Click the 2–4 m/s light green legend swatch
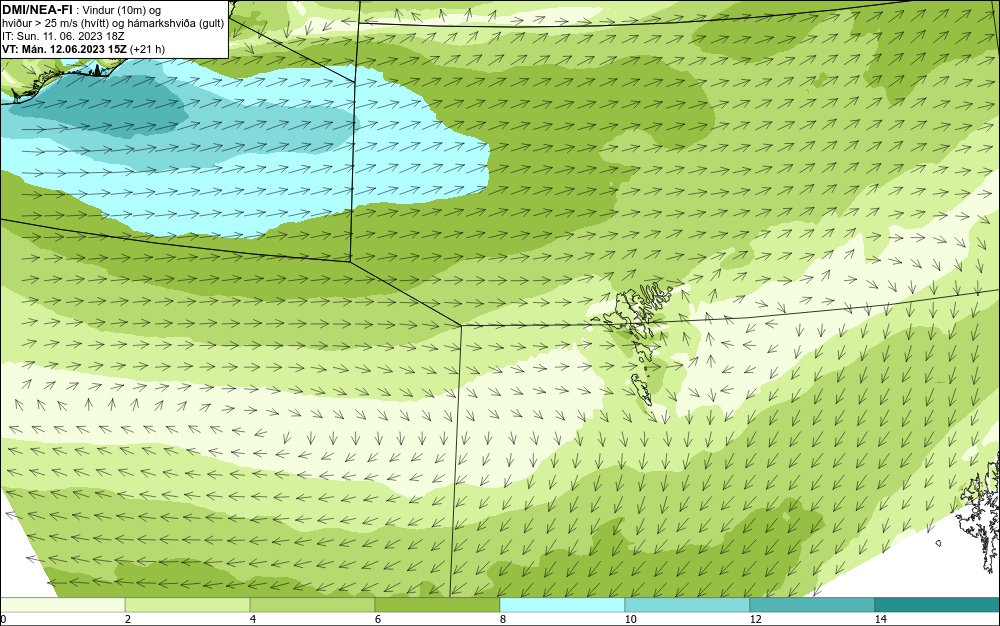This screenshot has width=1000, height=626. 188,605
